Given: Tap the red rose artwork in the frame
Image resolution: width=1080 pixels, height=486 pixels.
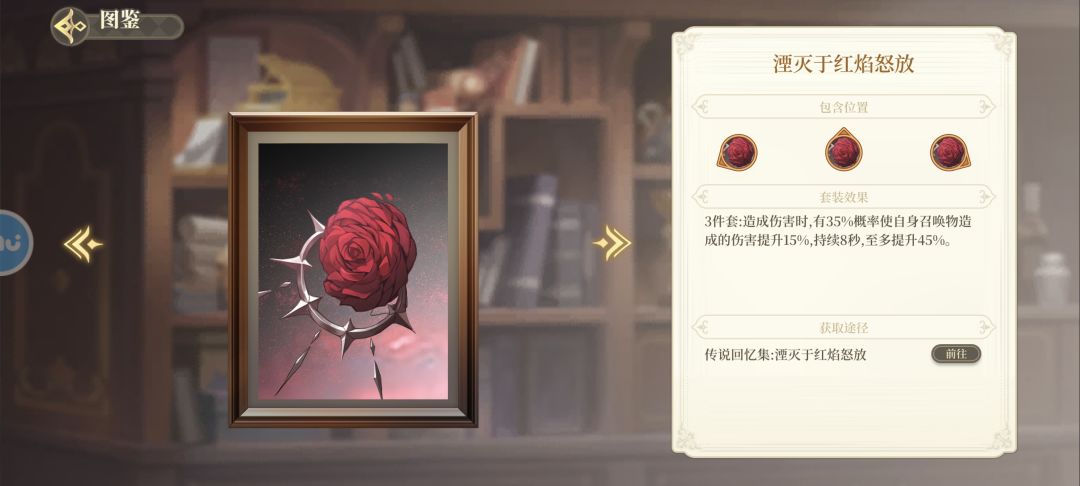Looking at the screenshot, I should tap(367, 252).
